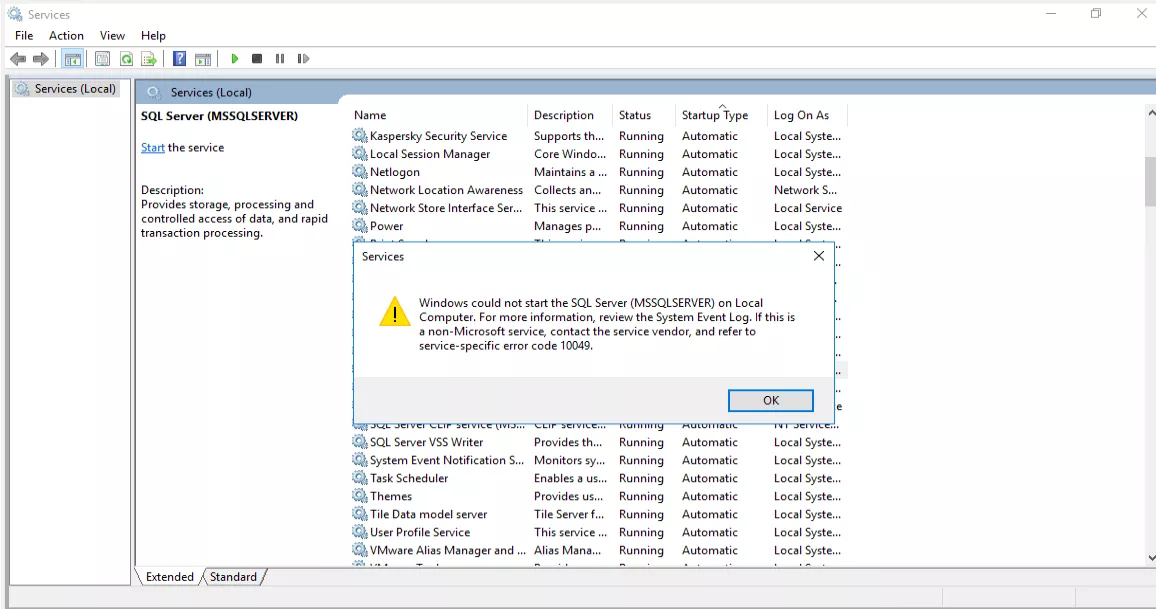Restart the service with the toolbar restart icon
This screenshot has height=609, width=1156.
coord(303,59)
